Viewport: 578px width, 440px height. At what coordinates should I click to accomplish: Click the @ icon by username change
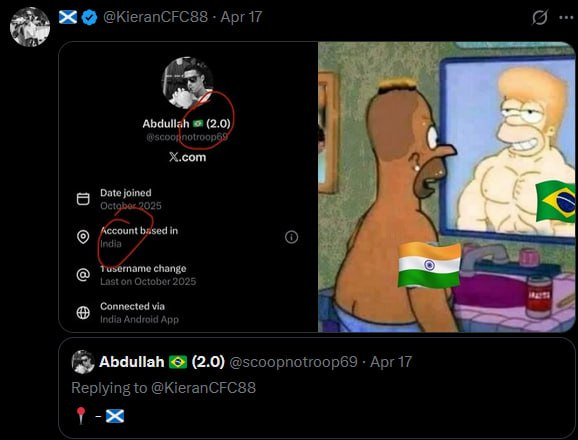tap(83, 275)
